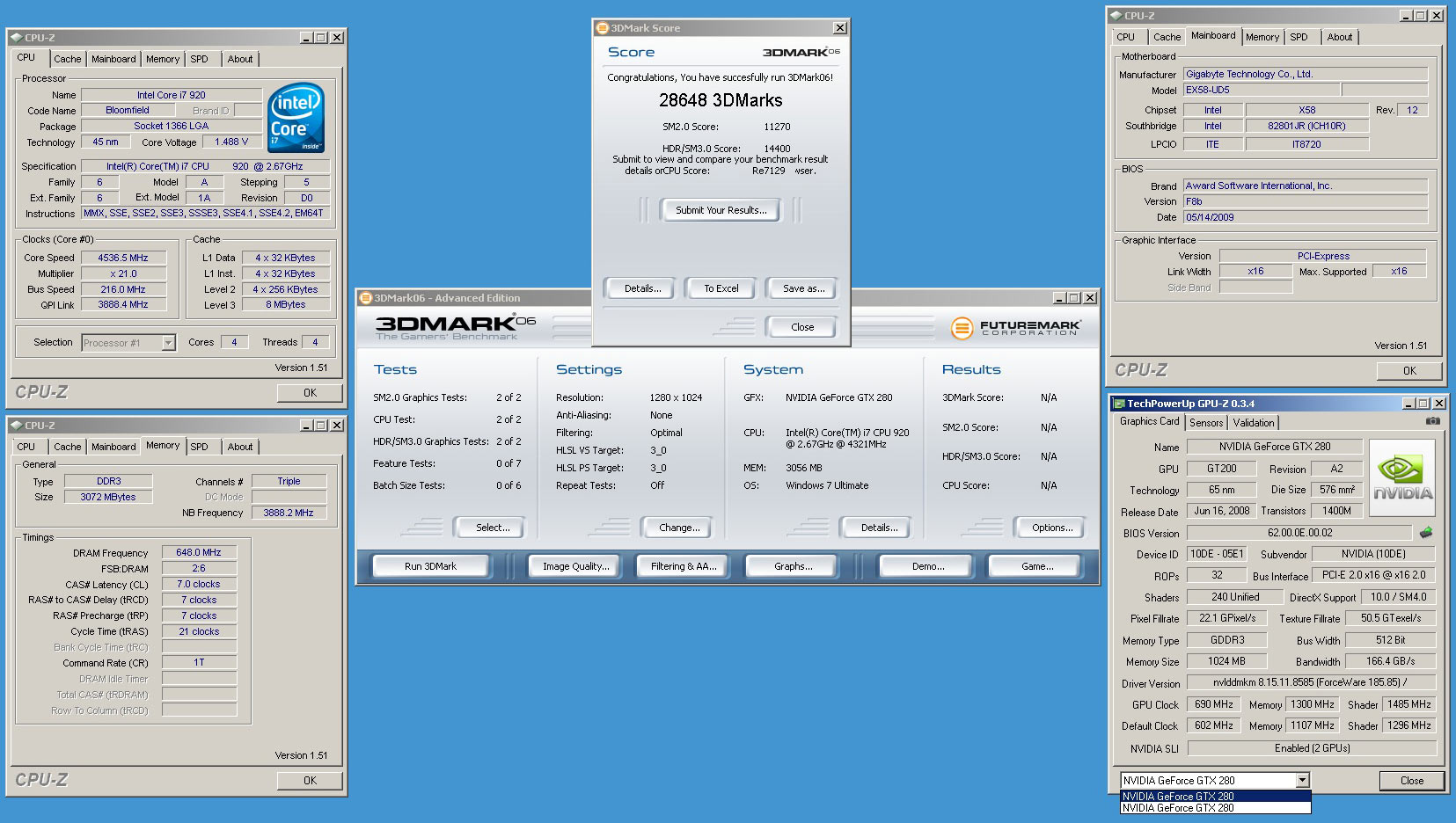Image resolution: width=1456 pixels, height=823 pixels.
Task: Open About tab in top-right CPU-Z window
Action: (x=1340, y=37)
